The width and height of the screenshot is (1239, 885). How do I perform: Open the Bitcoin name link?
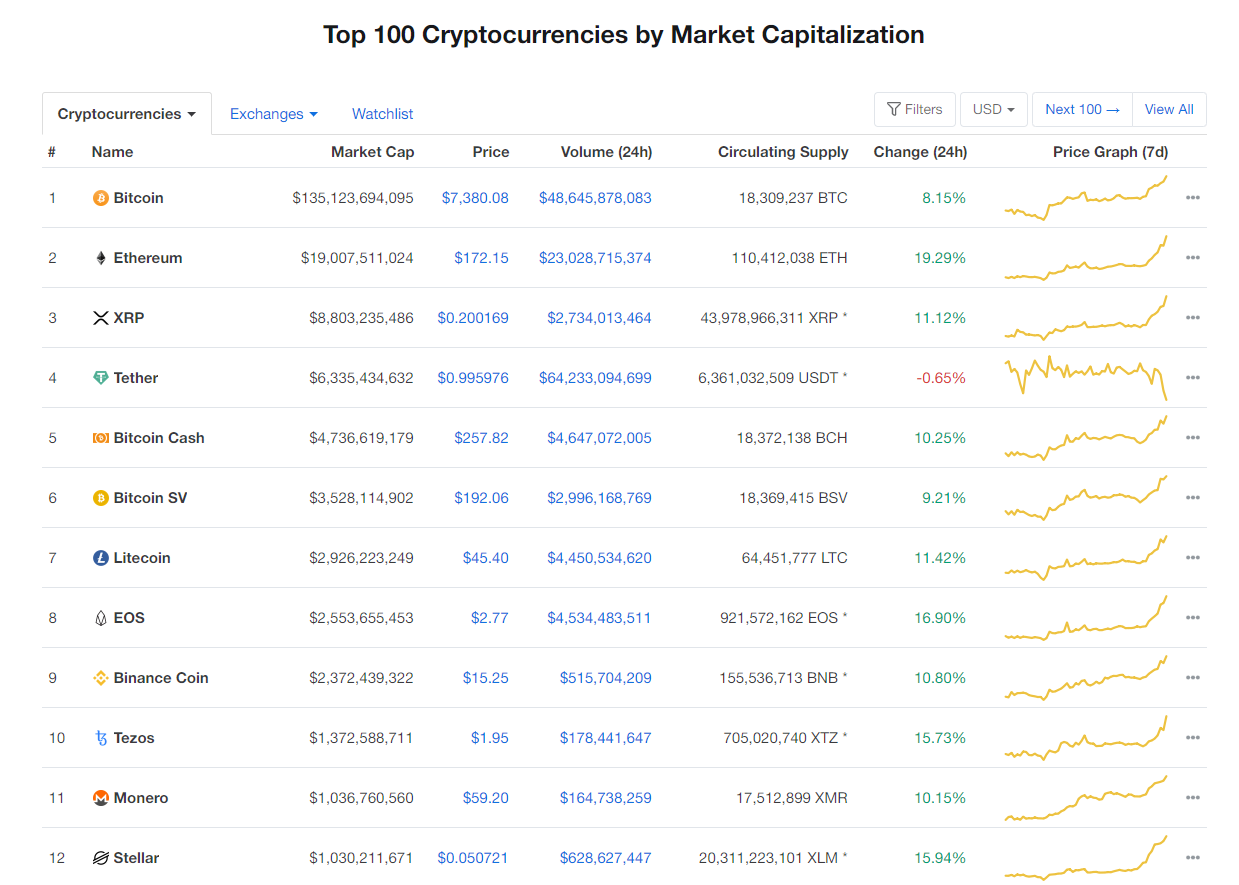[x=138, y=198]
